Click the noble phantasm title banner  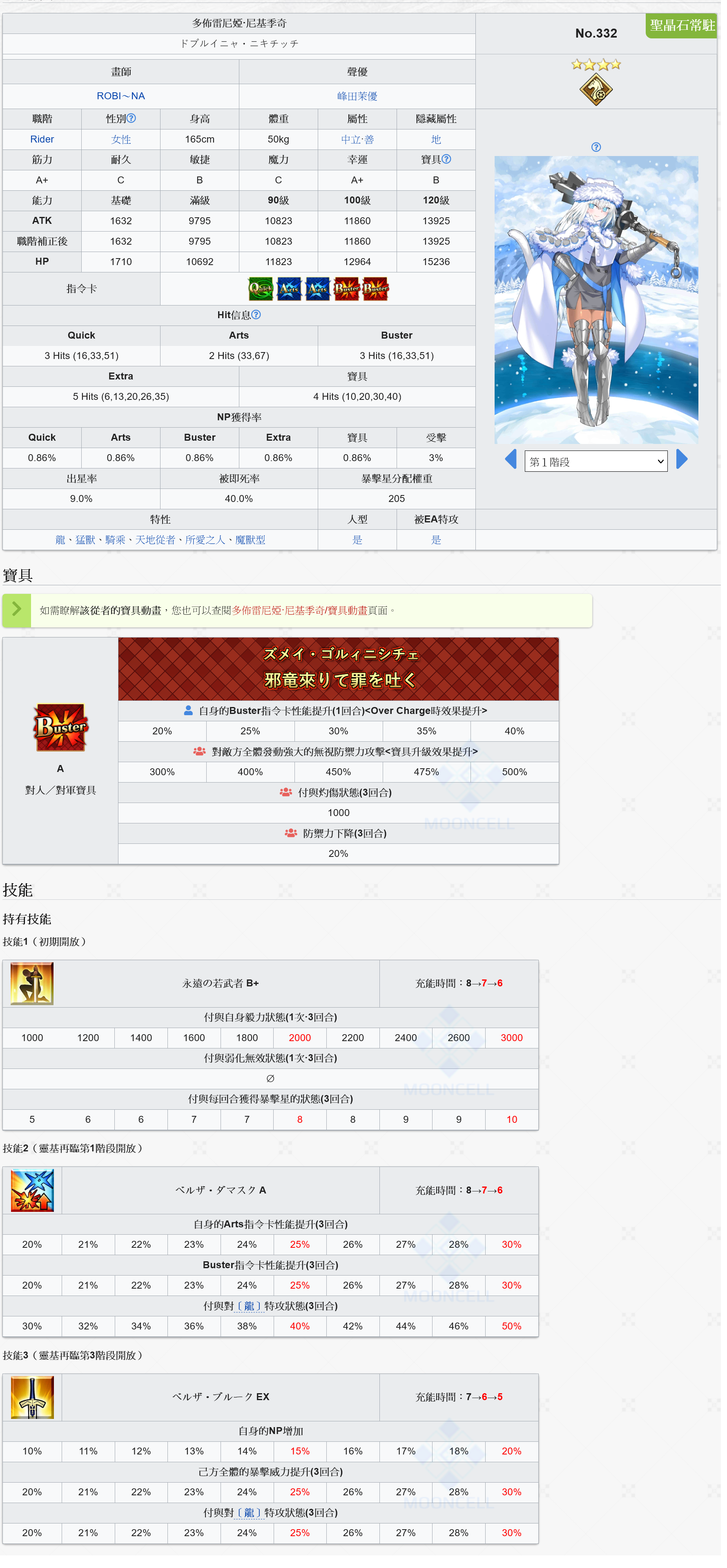(341, 674)
